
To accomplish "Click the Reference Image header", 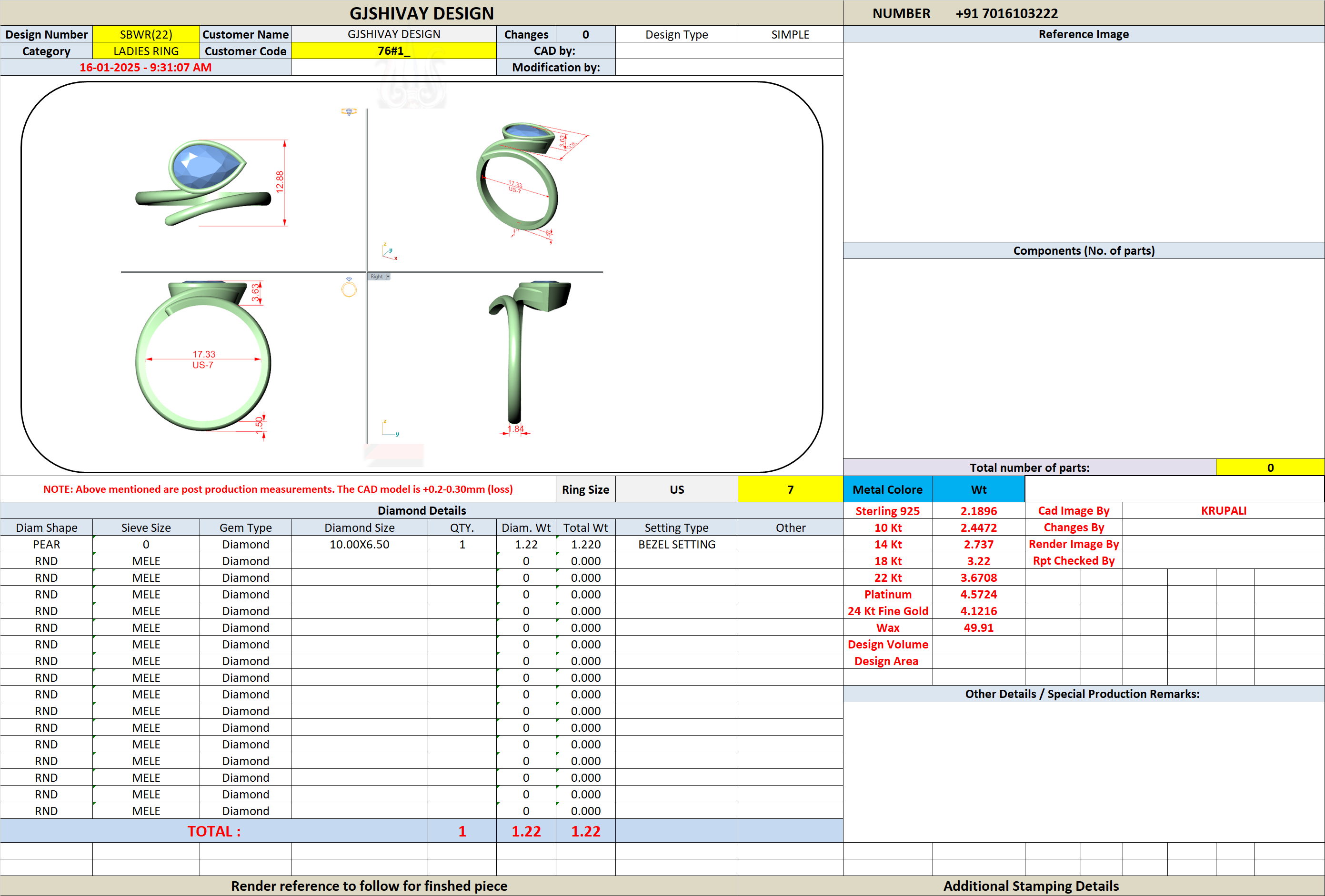I will [x=1084, y=34].
